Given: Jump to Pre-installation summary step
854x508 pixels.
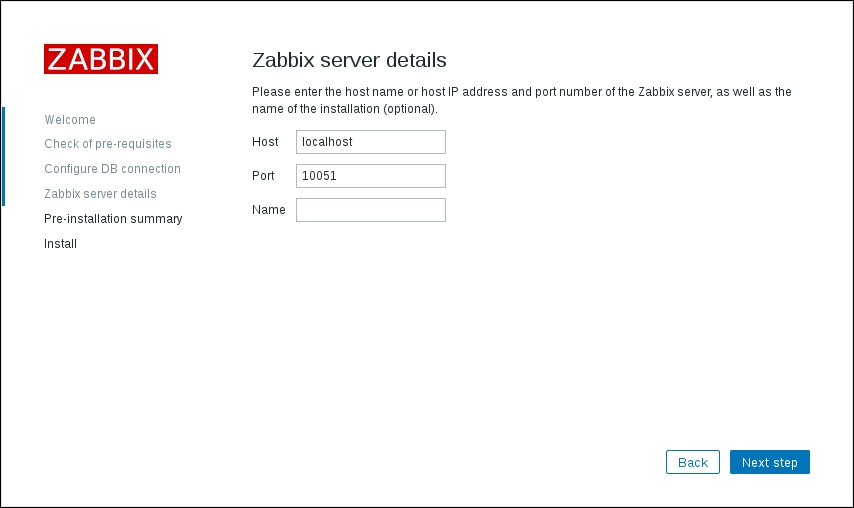Looking at the screenshot, I should click(113, 218).
